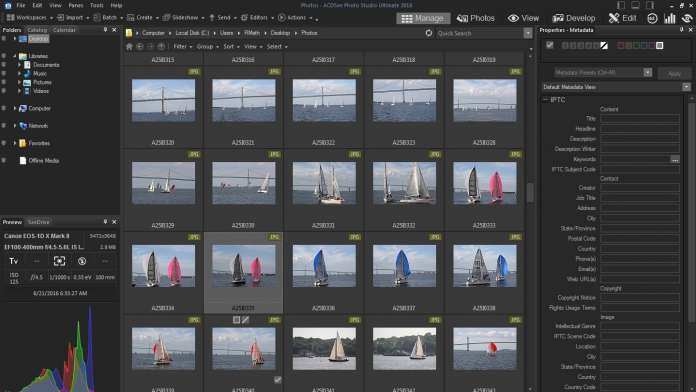
Task: Click the folder icon in address bar
Action: tap(129, 33)
